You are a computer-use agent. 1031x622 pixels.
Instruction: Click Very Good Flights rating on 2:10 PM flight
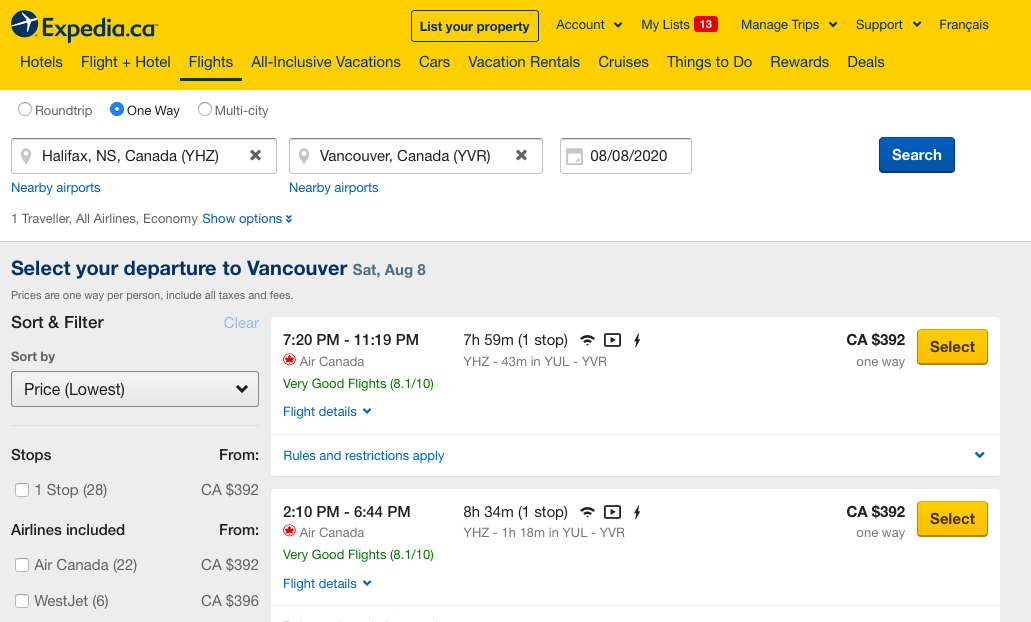pyautogui.click(x=358, y=554)
